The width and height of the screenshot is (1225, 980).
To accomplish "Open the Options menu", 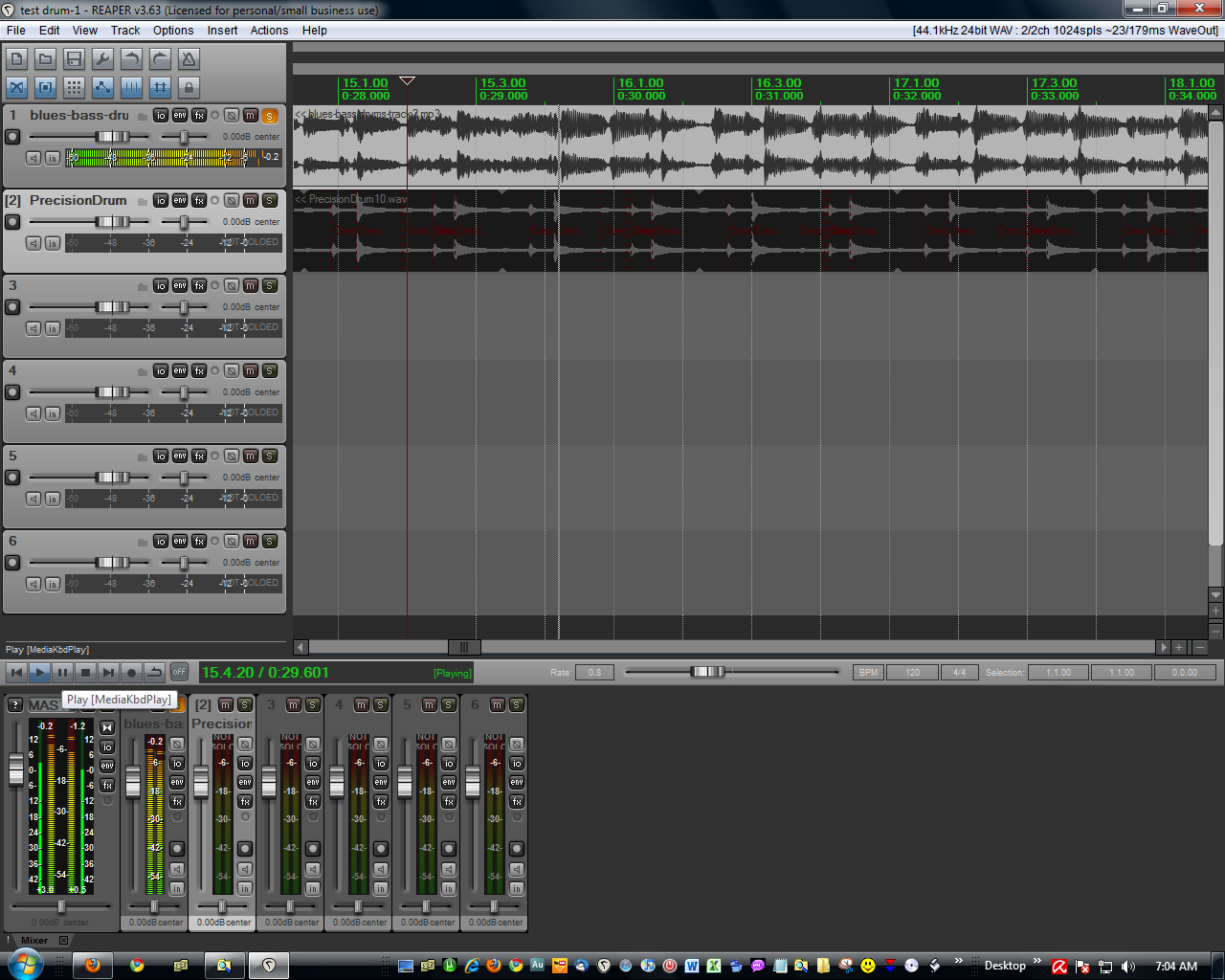I will click(x=173, y=31).
